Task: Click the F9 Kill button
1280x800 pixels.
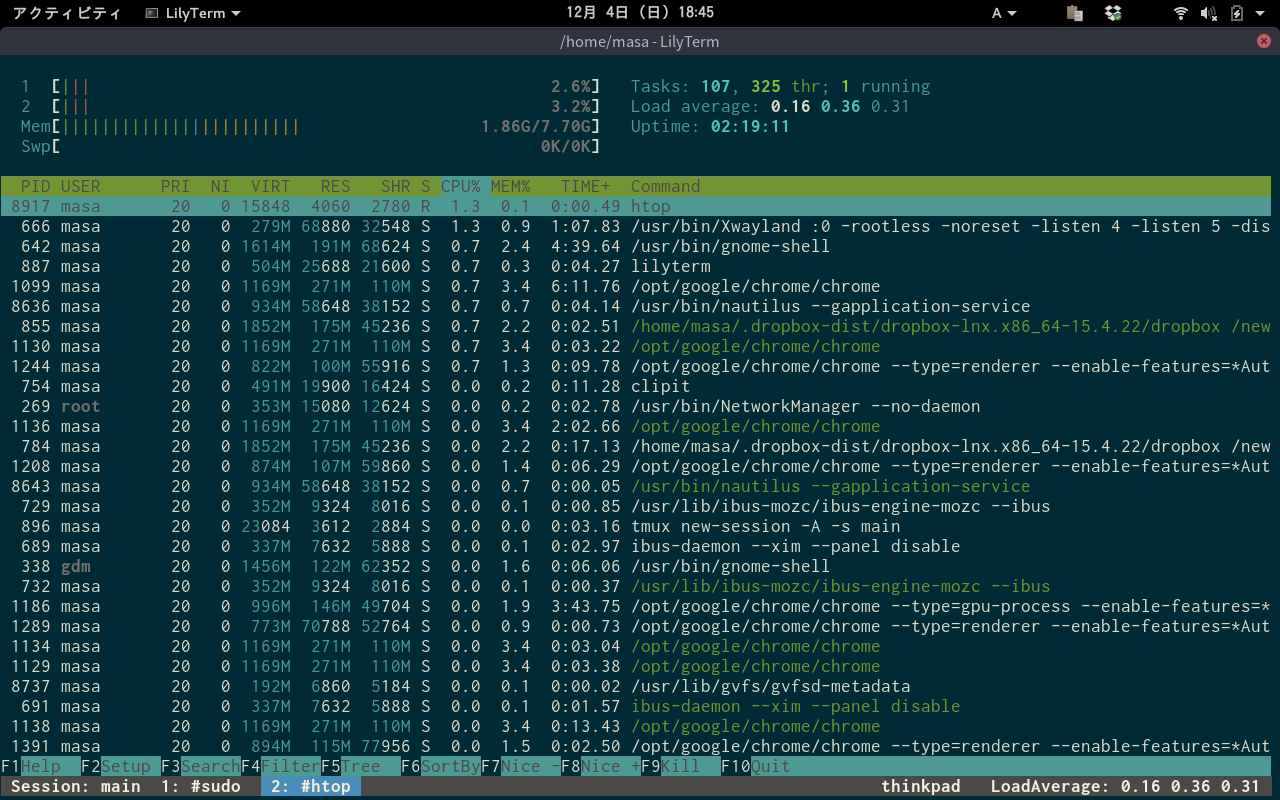Action: point(681,766)
